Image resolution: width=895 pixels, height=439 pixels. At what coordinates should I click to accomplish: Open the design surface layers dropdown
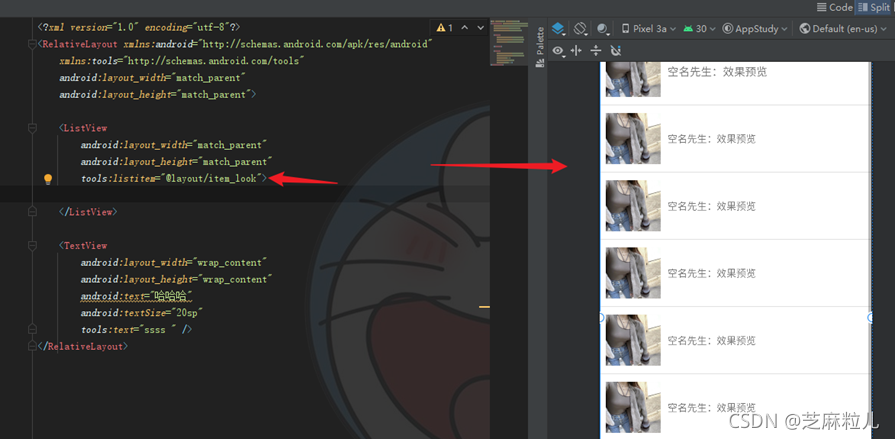(558, 29)
